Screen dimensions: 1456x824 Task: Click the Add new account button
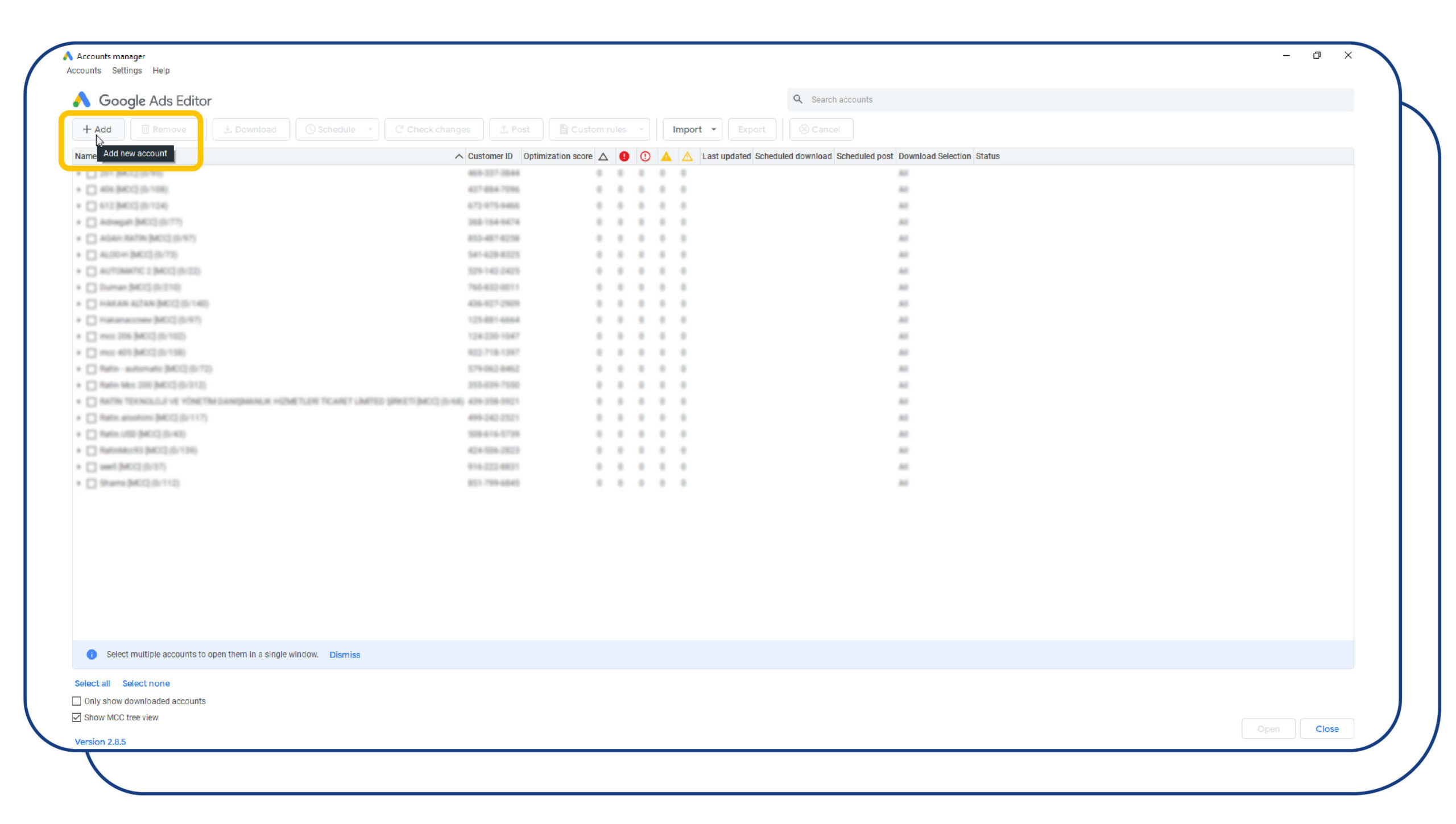click(x=98, y=129)
